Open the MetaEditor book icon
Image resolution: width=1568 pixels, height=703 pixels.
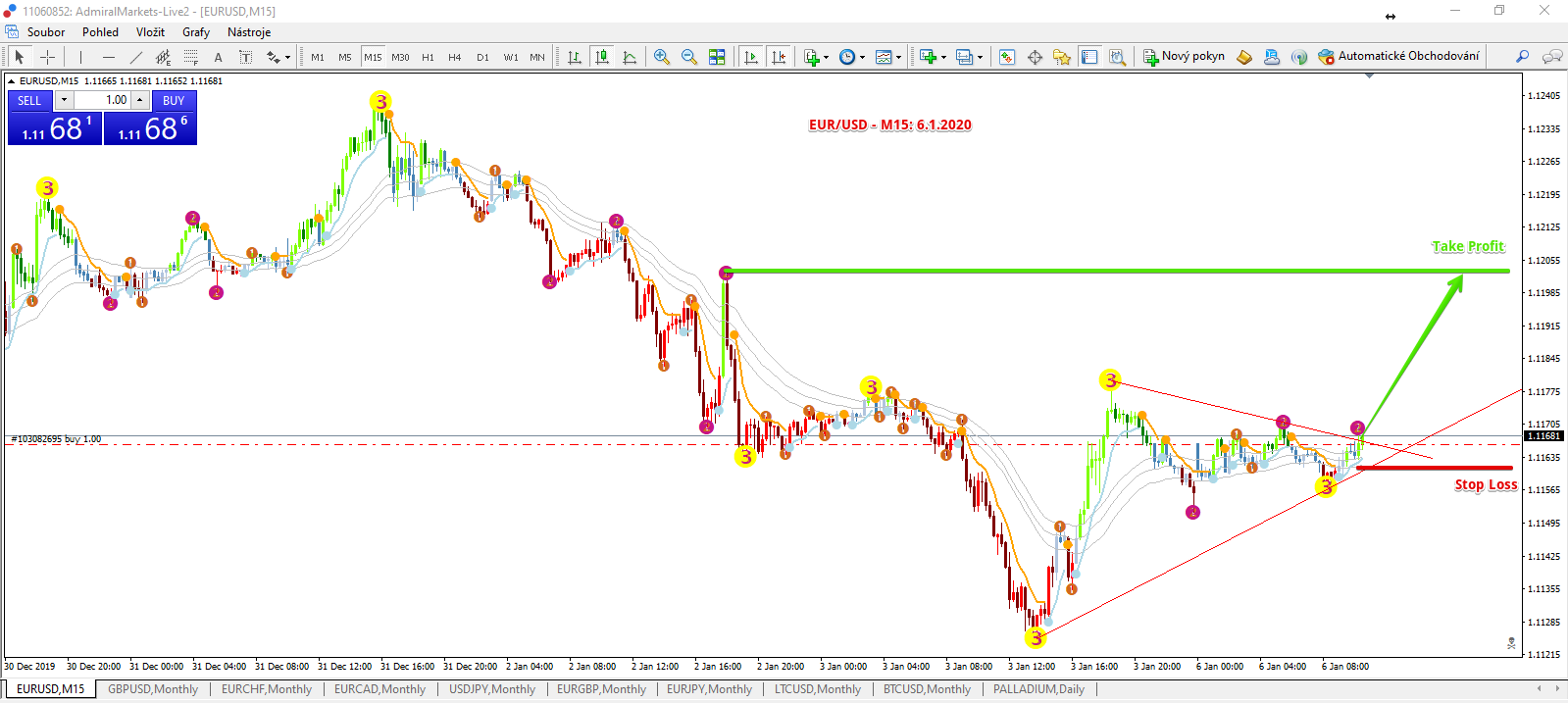point(1244,57)
